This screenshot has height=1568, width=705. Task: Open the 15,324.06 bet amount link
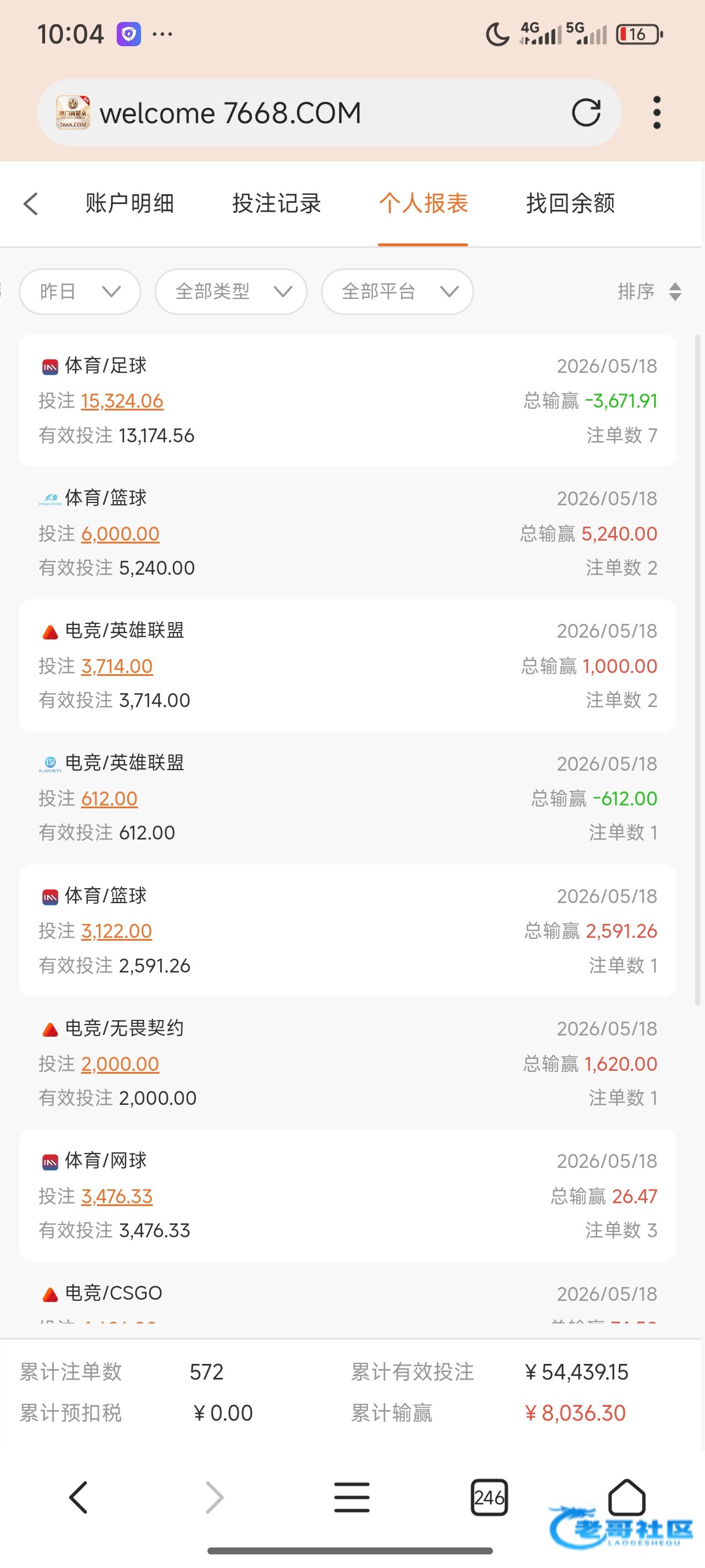click(123, 401)
